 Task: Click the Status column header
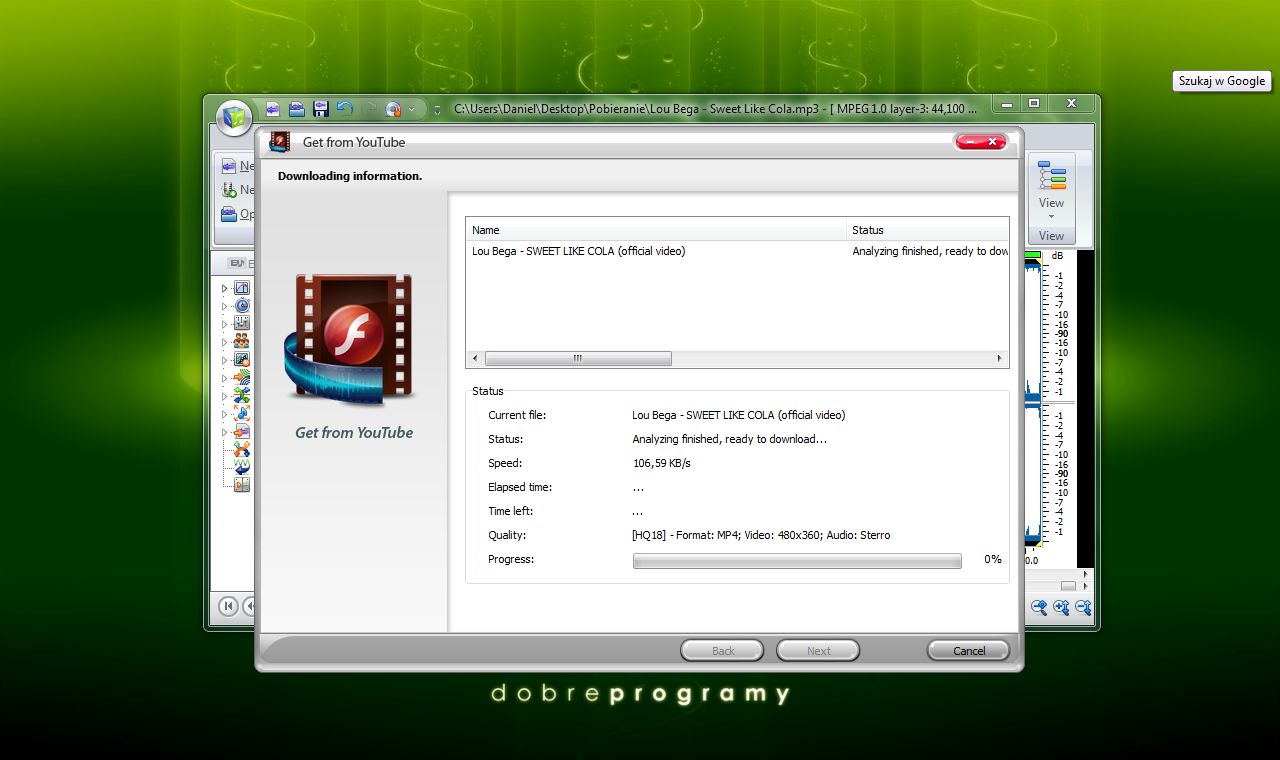pos(928,230)
